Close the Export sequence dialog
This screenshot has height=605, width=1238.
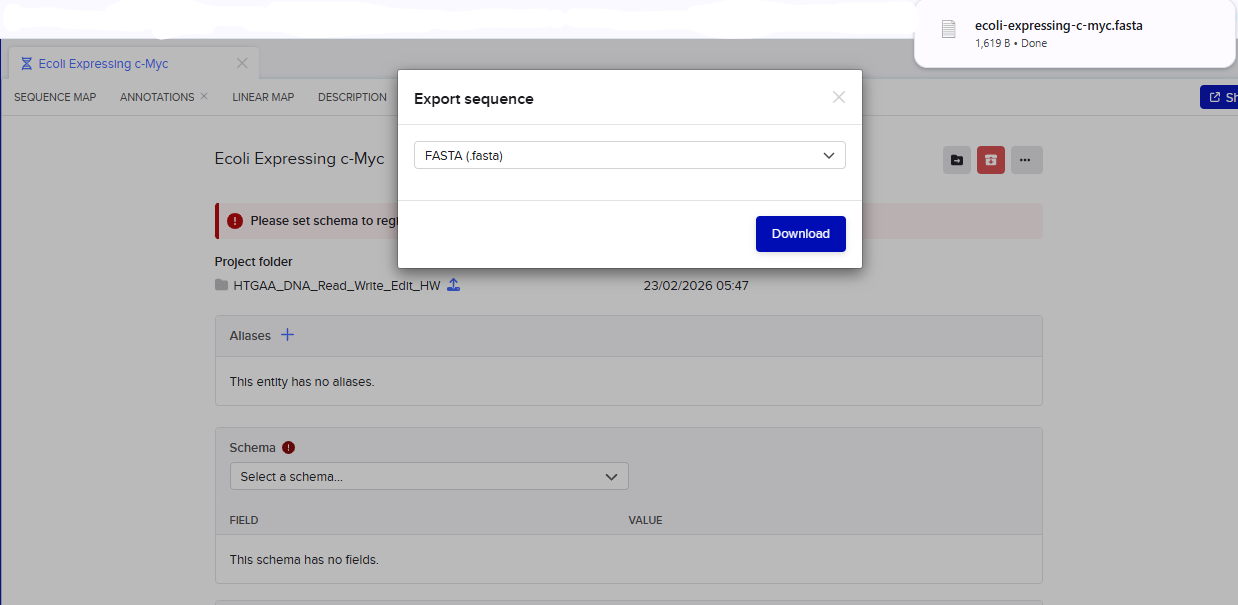pyautogui.click(x=838, y=97)
